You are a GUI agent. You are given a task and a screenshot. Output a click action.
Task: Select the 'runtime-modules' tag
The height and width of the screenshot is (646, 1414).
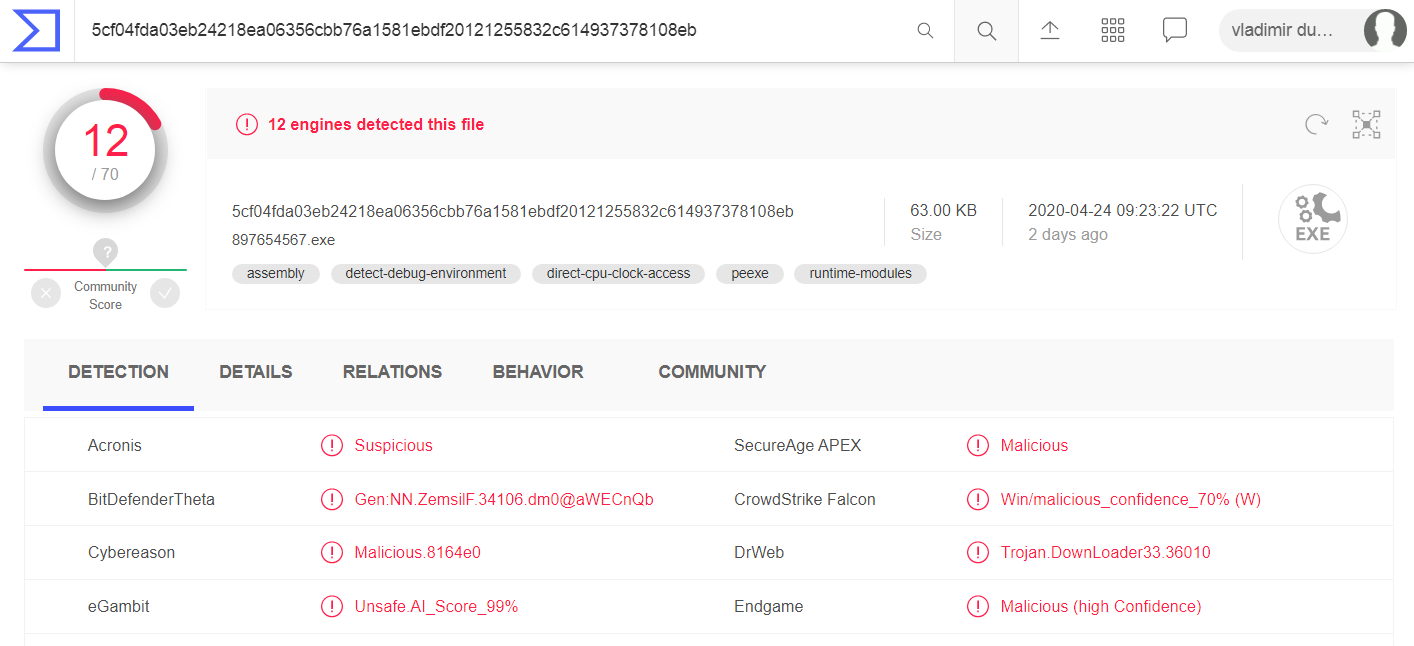[861, 273]
